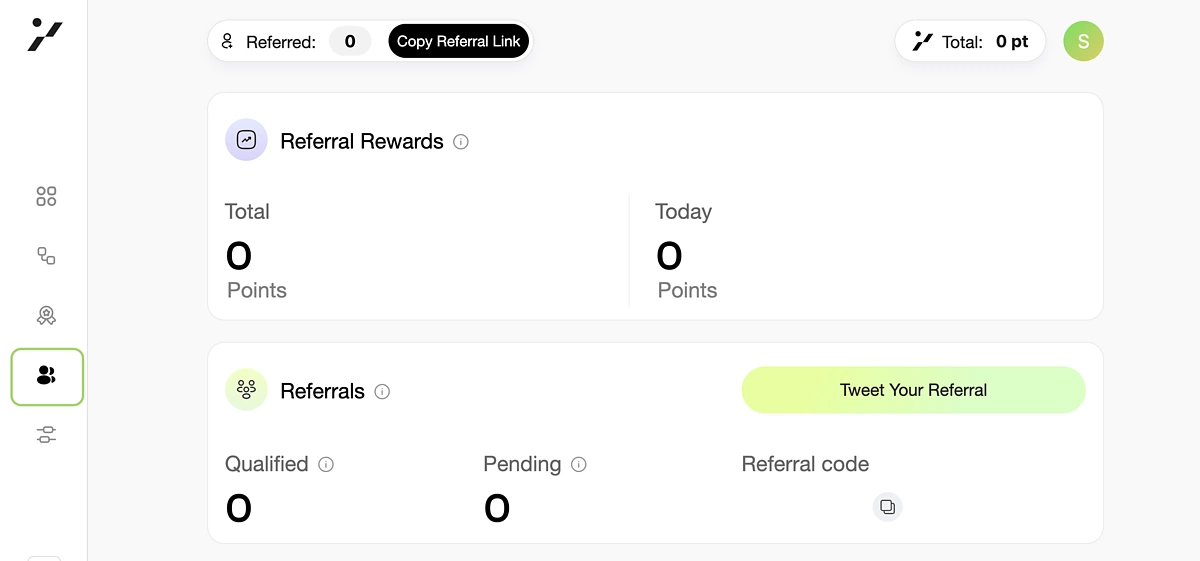Image resolution: width=1200 pixels, height=561 pixels.
Task: Click the Today points value
Action: click(x=669, y=256)
